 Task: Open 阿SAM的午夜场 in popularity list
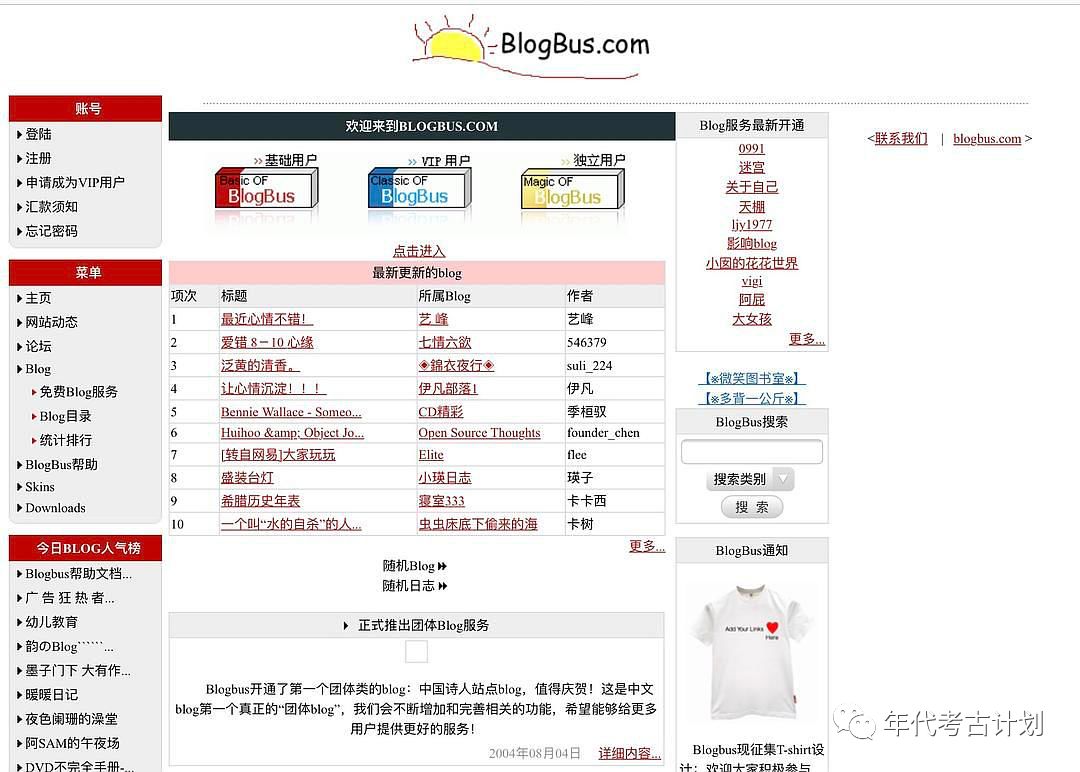point(72,743)
